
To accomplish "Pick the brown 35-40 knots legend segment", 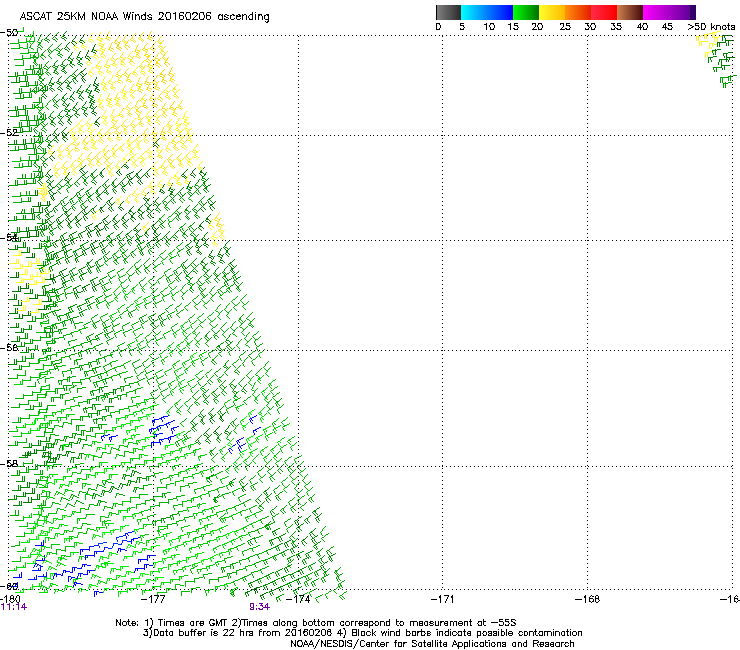I will 630,12.
